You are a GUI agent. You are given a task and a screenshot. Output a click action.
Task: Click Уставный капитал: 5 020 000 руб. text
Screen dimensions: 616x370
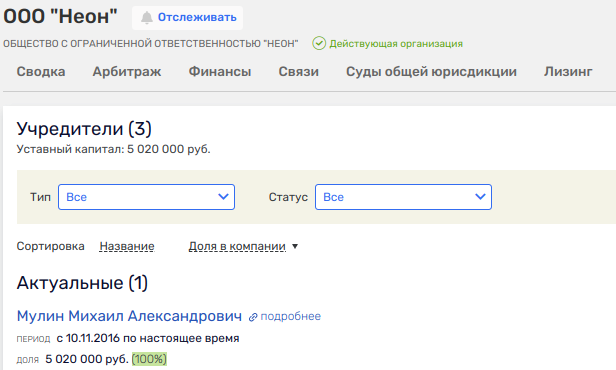click(x=114, y=149)
